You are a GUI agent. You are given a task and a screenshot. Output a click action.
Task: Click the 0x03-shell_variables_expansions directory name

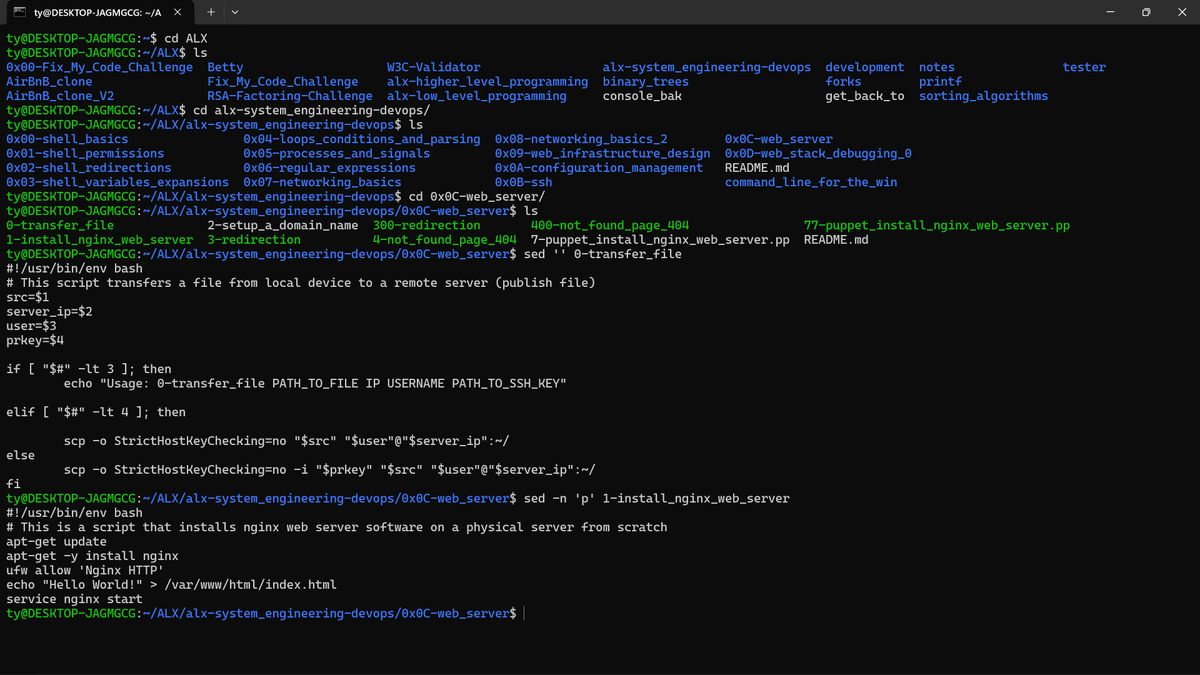117,182
